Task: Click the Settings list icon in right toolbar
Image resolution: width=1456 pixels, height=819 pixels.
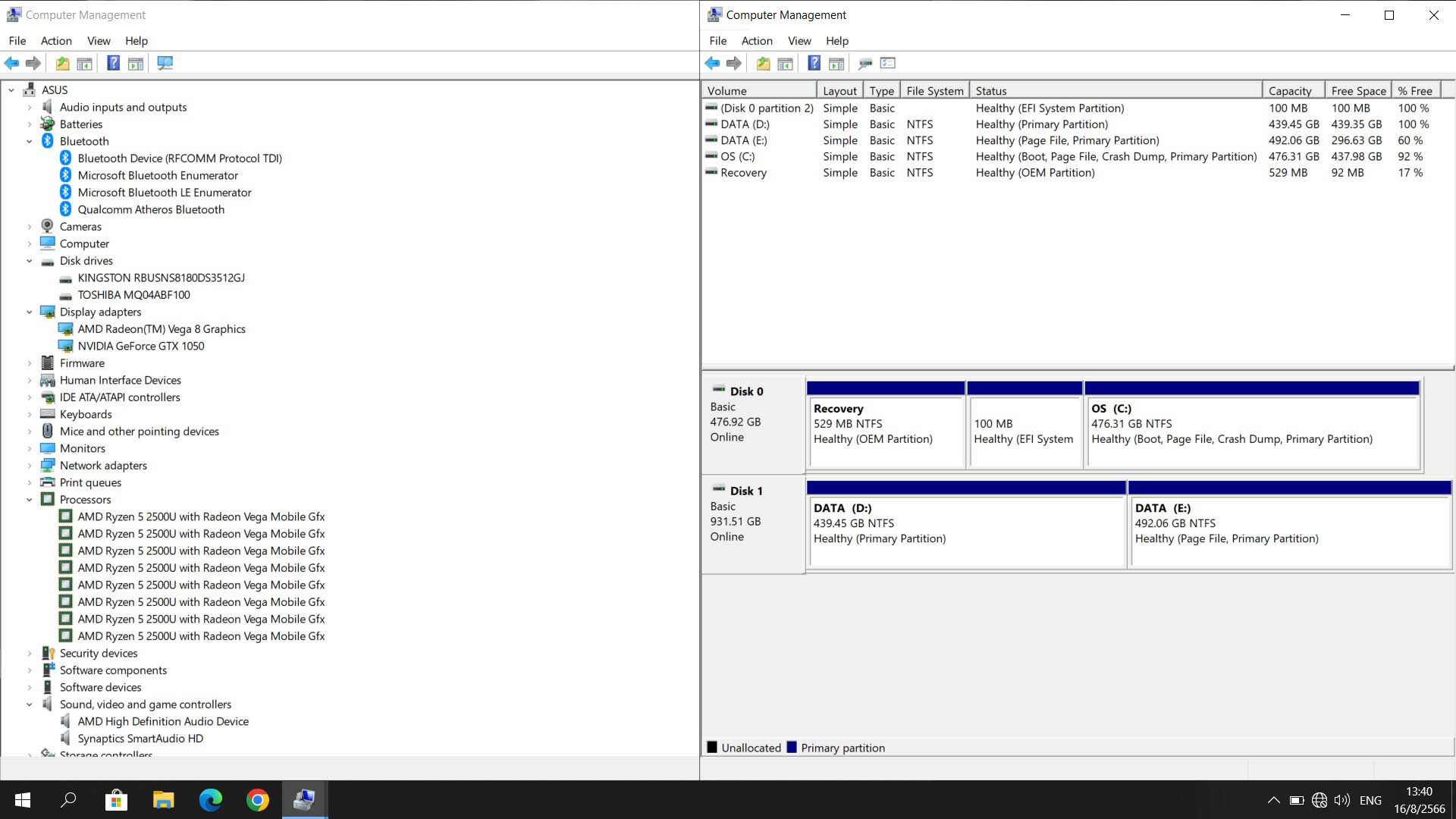Action: pyautogui.click(x=888, y=63)
